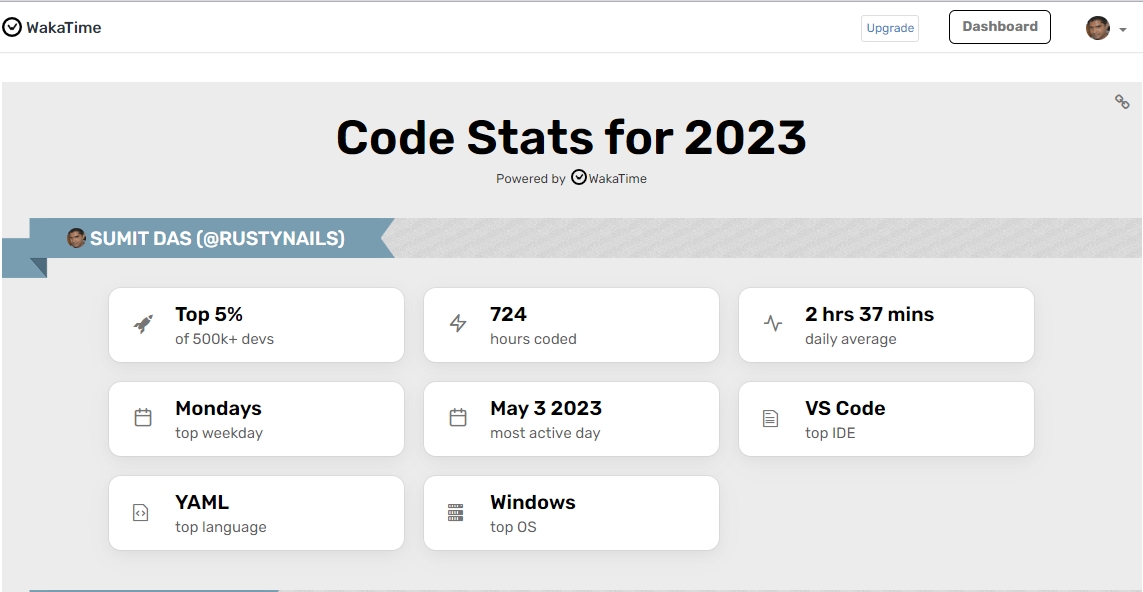This screenshot has width=1143, height=592.
Task: Click the small avatar beside Sumit Das
Action: pyautogui.click(x=77, y=238)
